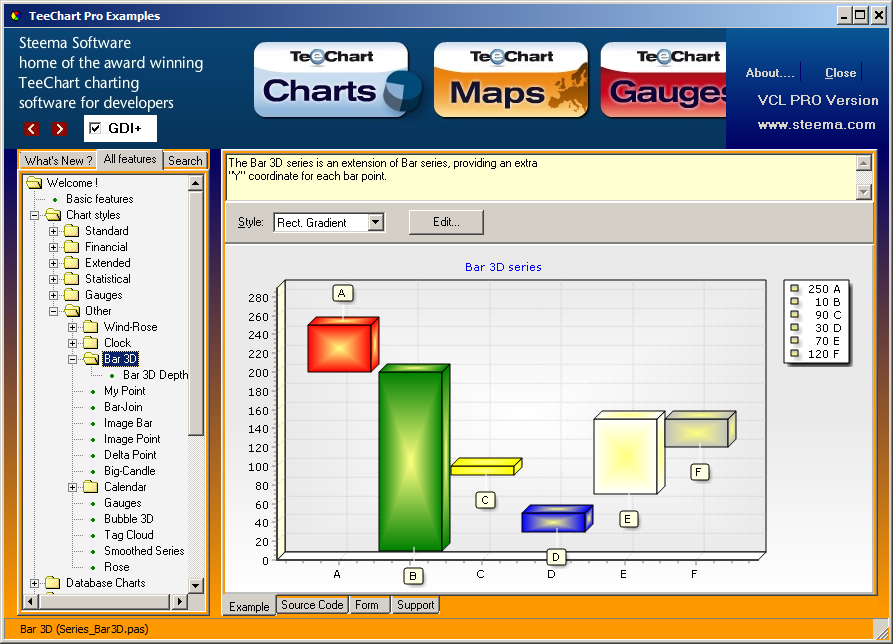Click the tree's horizontal scrollbar right arrow

coord(179,601)
